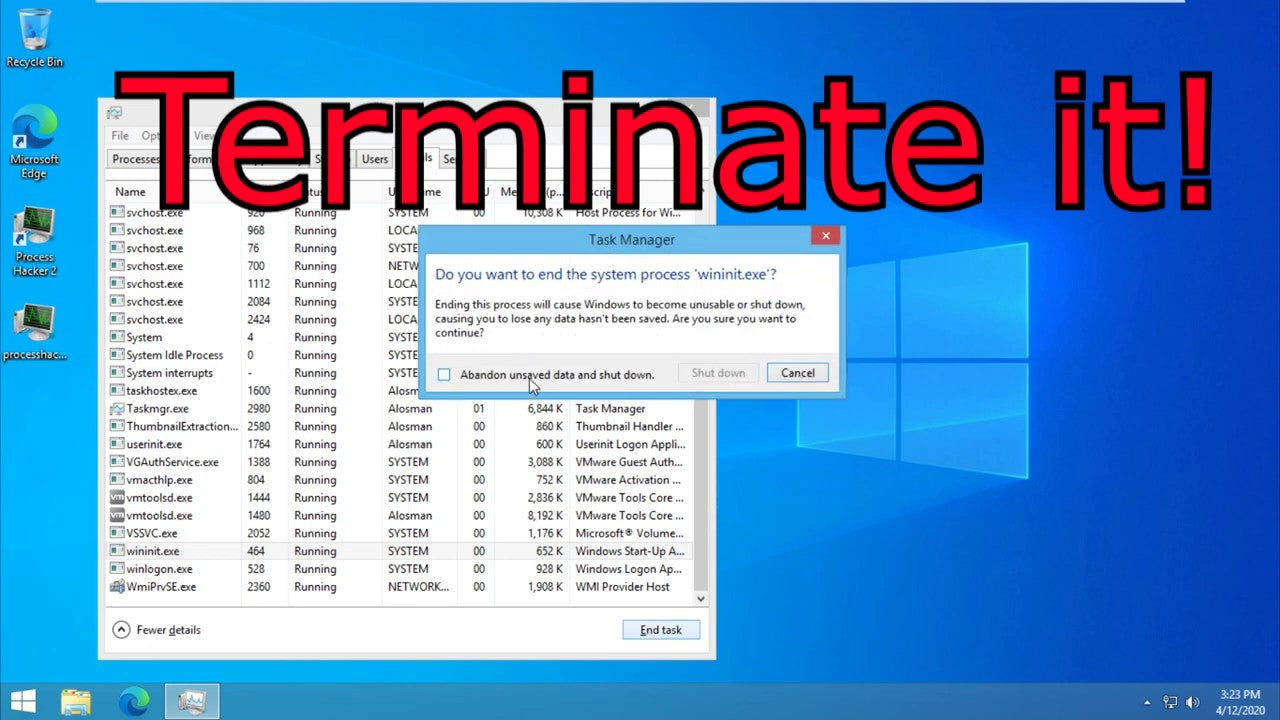
Task: Switch to the Users tab
Action: (375, 159)
